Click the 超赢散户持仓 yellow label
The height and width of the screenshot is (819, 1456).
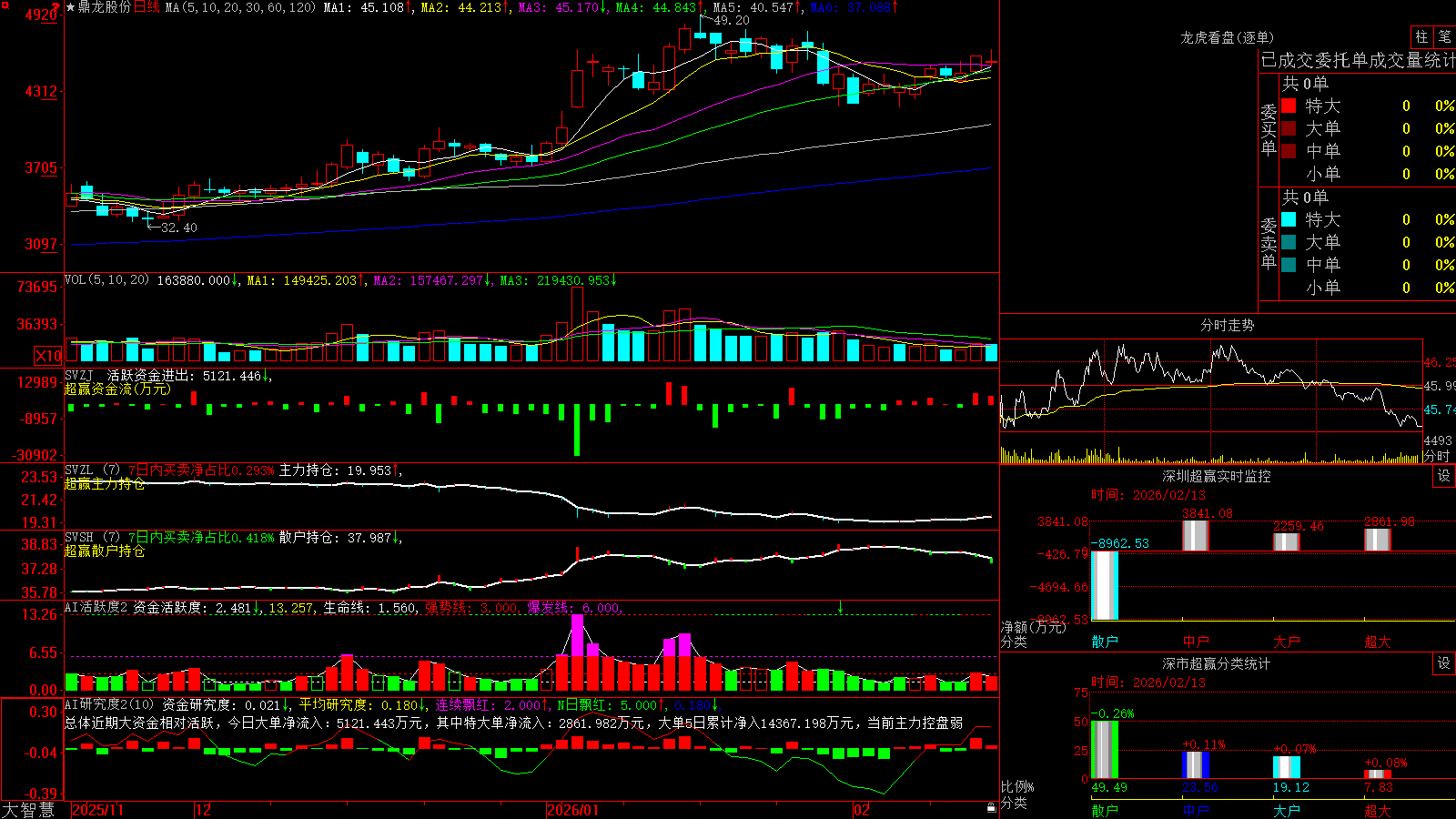105,551
